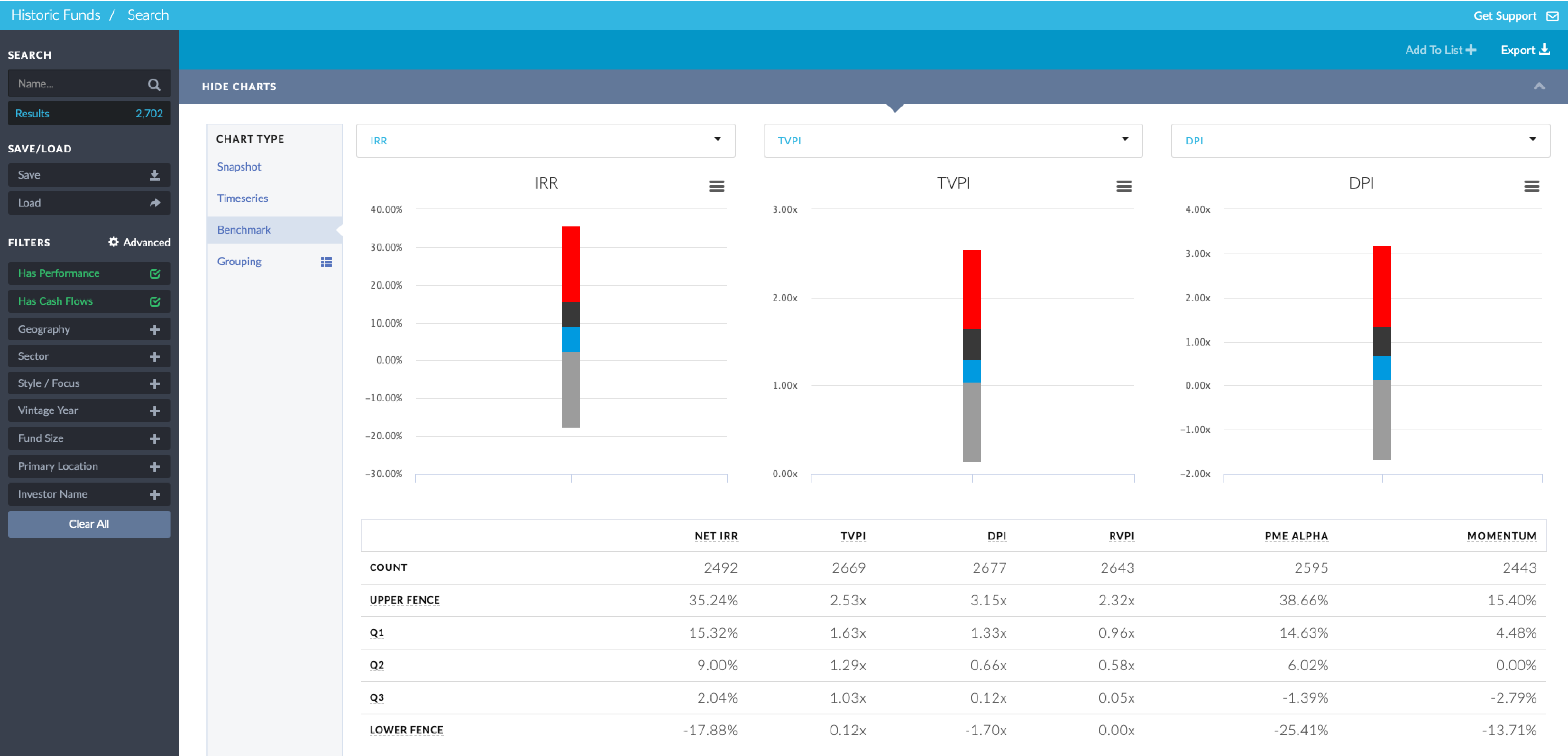Viewport: 1568px width, 756px height.
Task: Select Snapshot chart type
Action: (239, 167)
